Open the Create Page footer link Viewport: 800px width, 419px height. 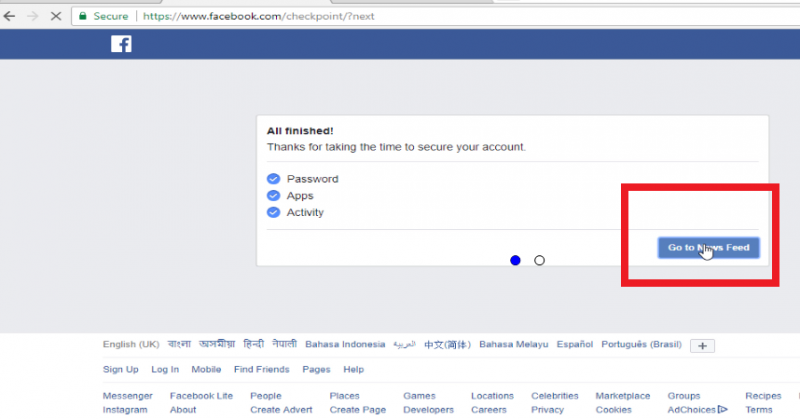358,409
